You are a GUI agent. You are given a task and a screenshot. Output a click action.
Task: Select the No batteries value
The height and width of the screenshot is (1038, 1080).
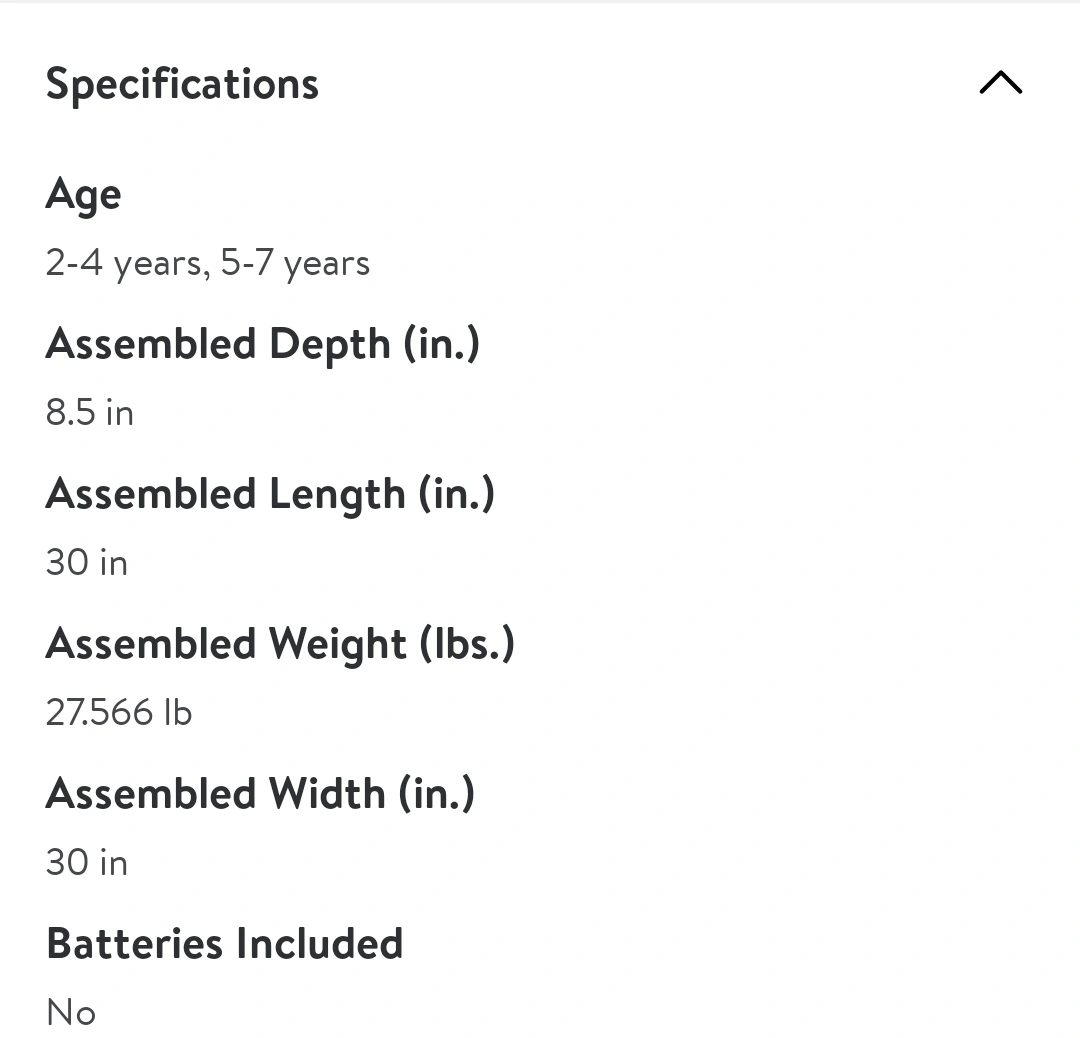pyautogui.click(x=71, y=1013)
